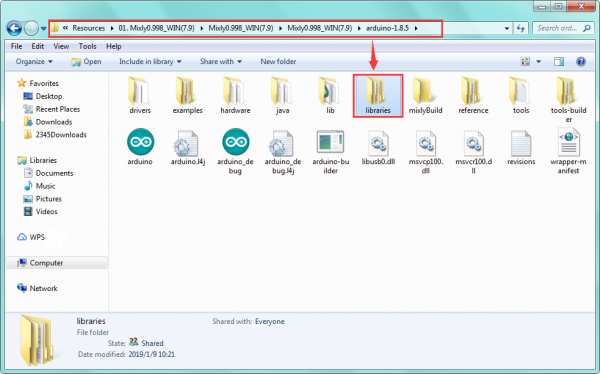Select the arduino_debug application icon
The image size is (600, 374).
[236, 142]
